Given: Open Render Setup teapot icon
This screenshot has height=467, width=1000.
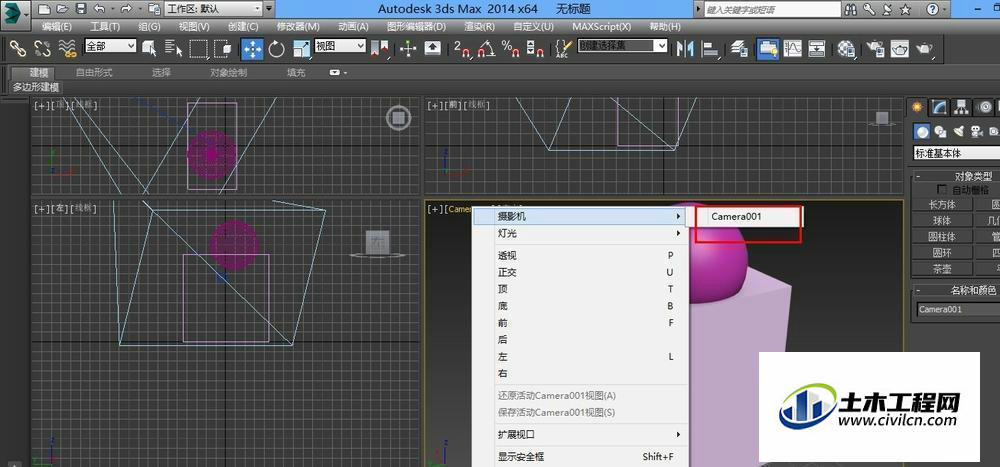Looking at the screenshot, I should [x=876, y=48].
